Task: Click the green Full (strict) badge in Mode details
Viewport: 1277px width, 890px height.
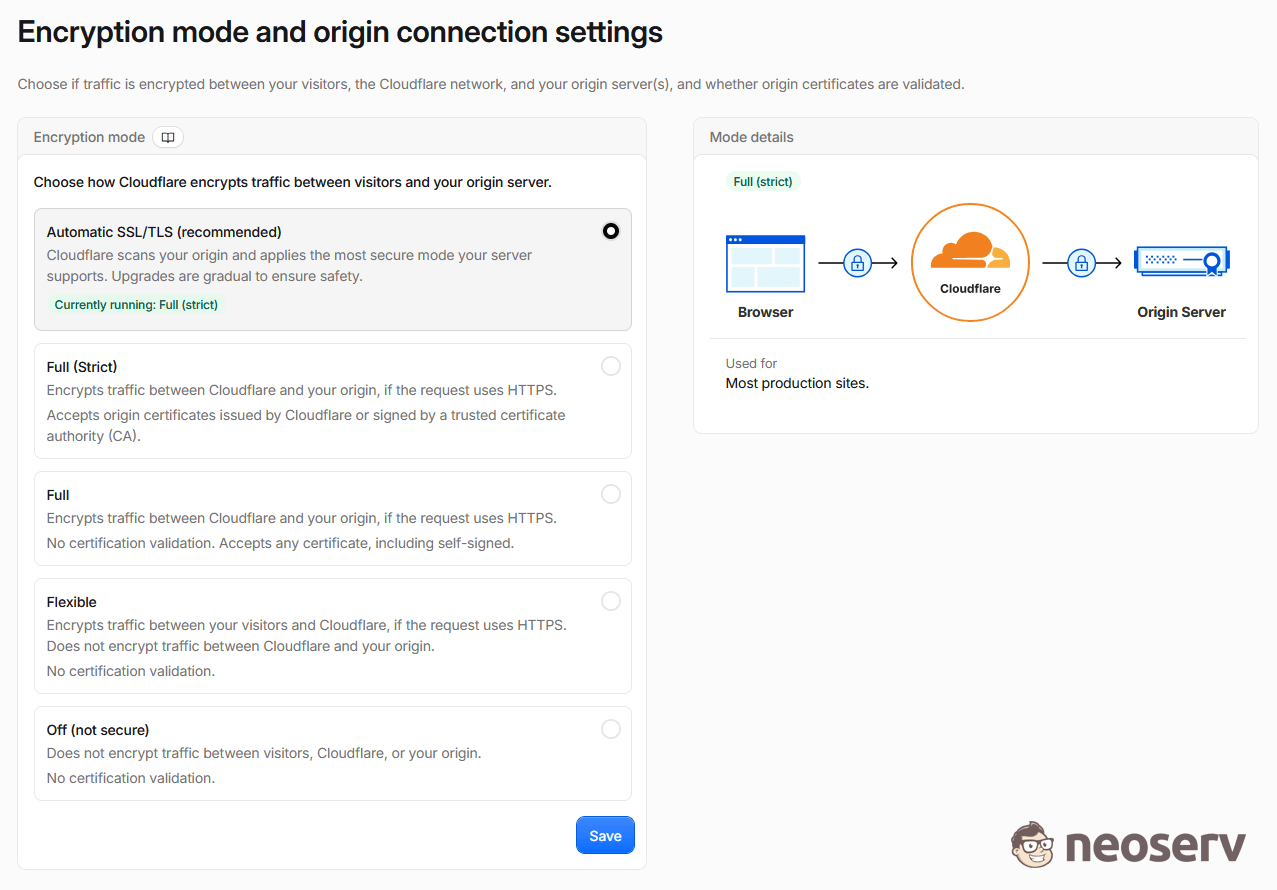Action: 763,182
